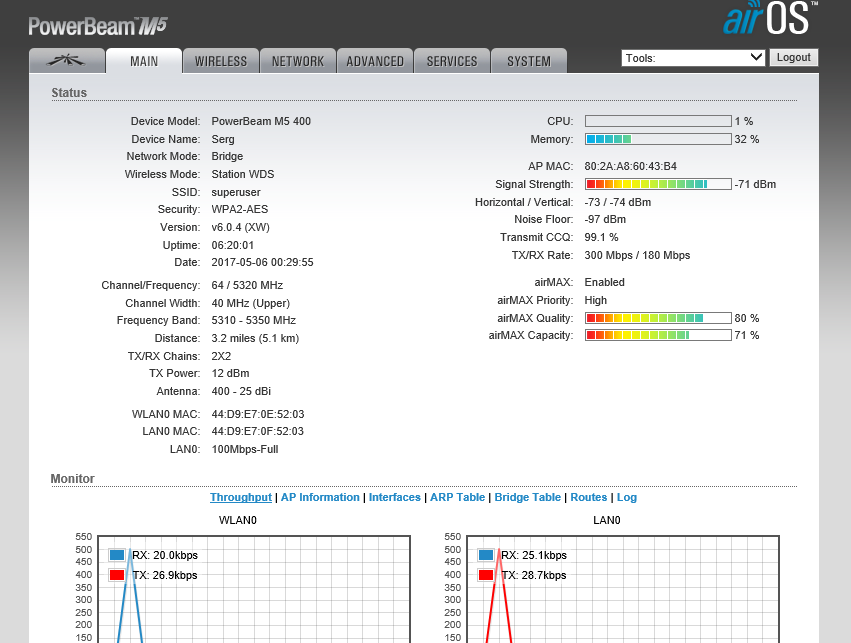Click the airOS logo
The height and width of the screenshot is (643, 851).
769,19
